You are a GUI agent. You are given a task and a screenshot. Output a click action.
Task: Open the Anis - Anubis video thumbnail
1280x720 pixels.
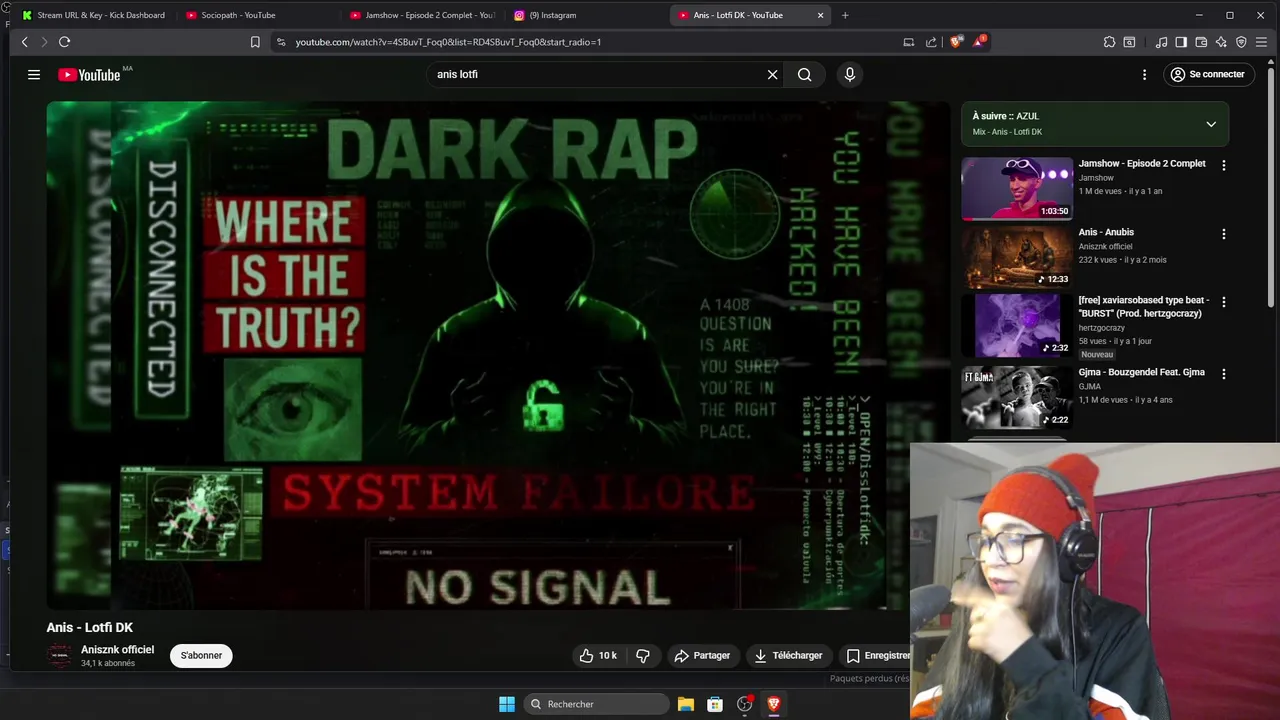coord(1017,257)
